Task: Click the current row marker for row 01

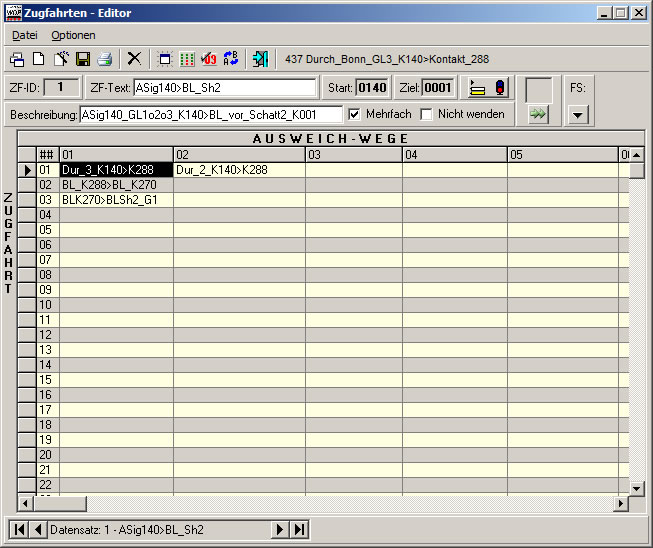Action: (27, 170)
